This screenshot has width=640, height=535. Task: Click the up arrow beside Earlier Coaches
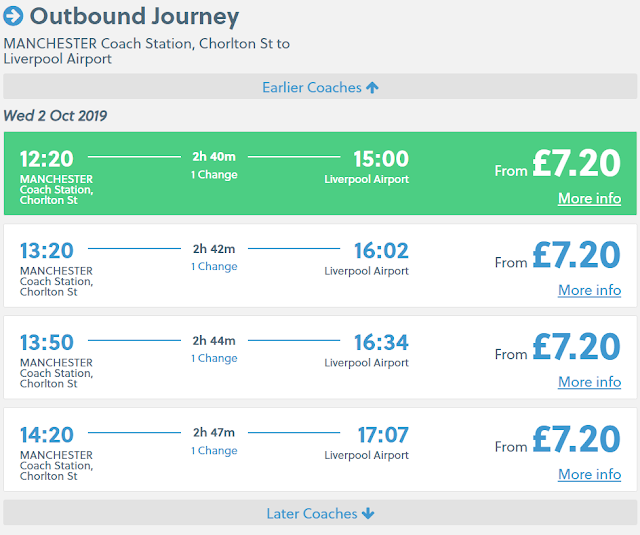pos(372,87)
